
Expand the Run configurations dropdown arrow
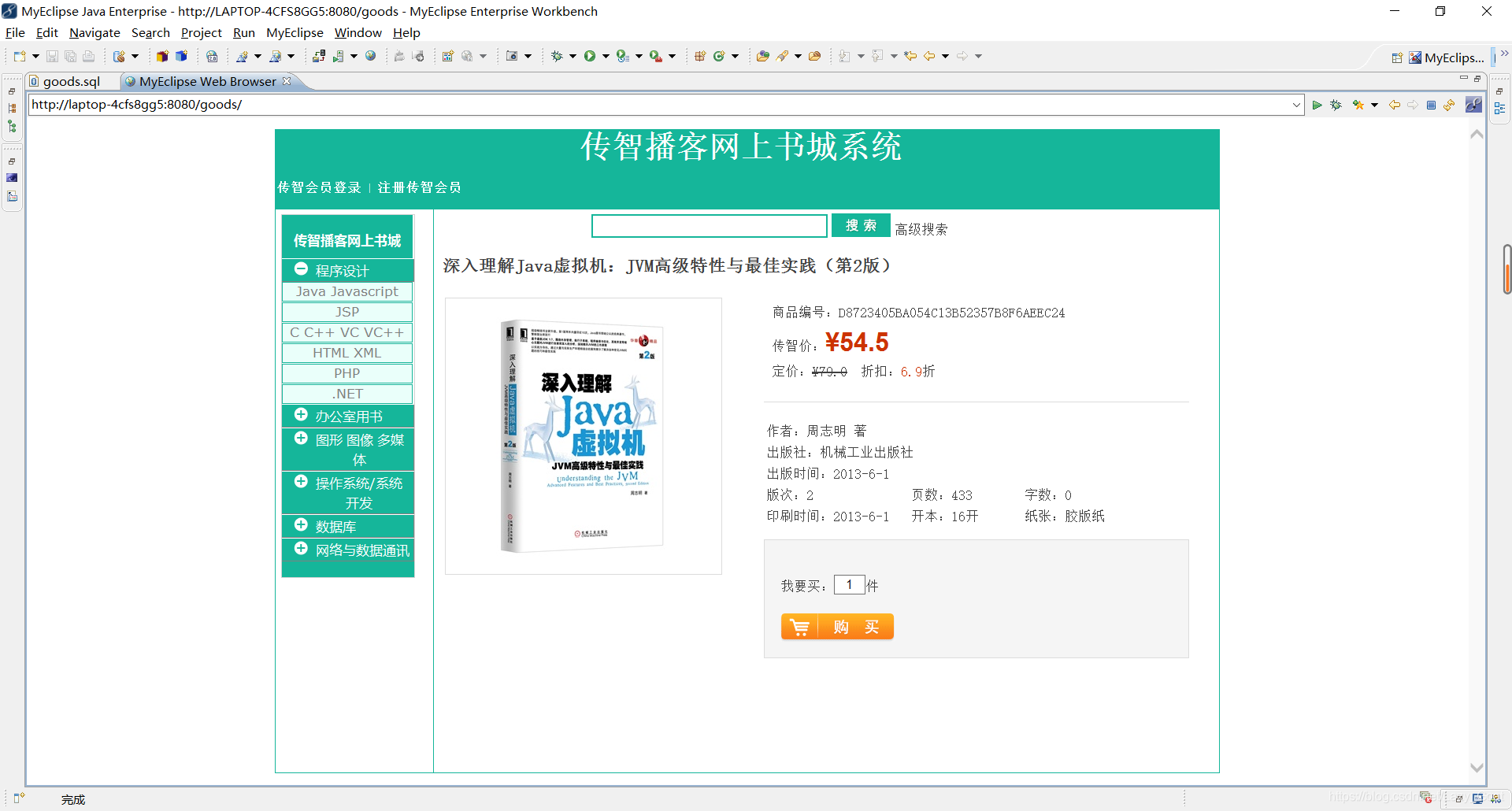click(606, 55)
